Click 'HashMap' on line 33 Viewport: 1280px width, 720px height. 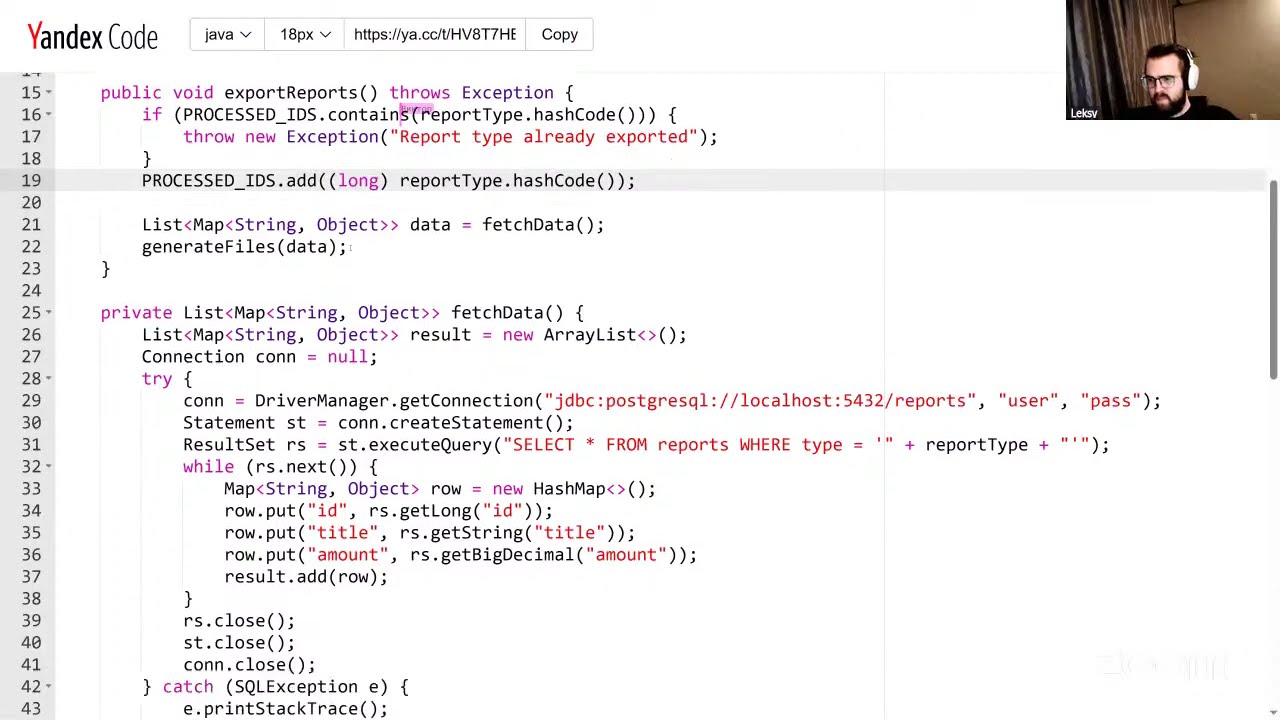(x=569, y=489)
